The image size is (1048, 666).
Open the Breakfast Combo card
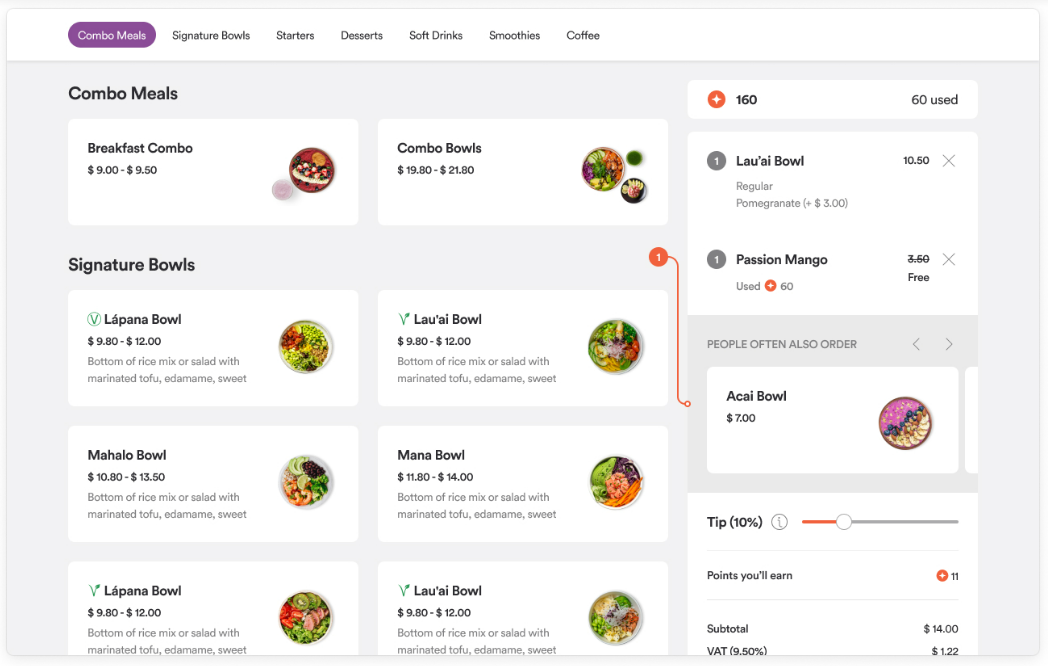(213, 172)
